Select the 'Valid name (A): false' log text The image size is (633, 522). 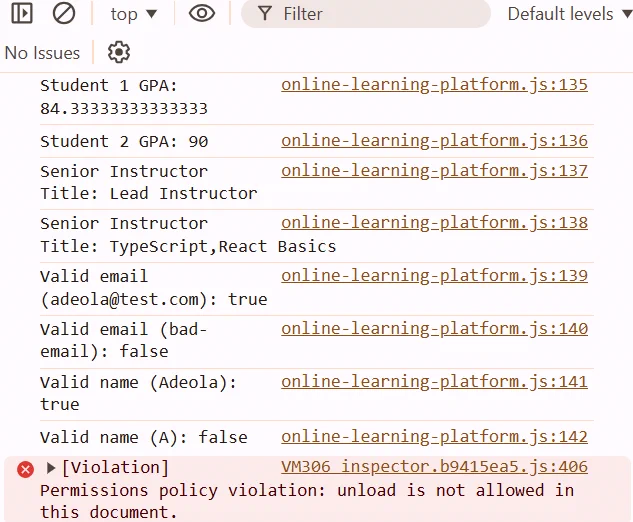coord(144,438)
